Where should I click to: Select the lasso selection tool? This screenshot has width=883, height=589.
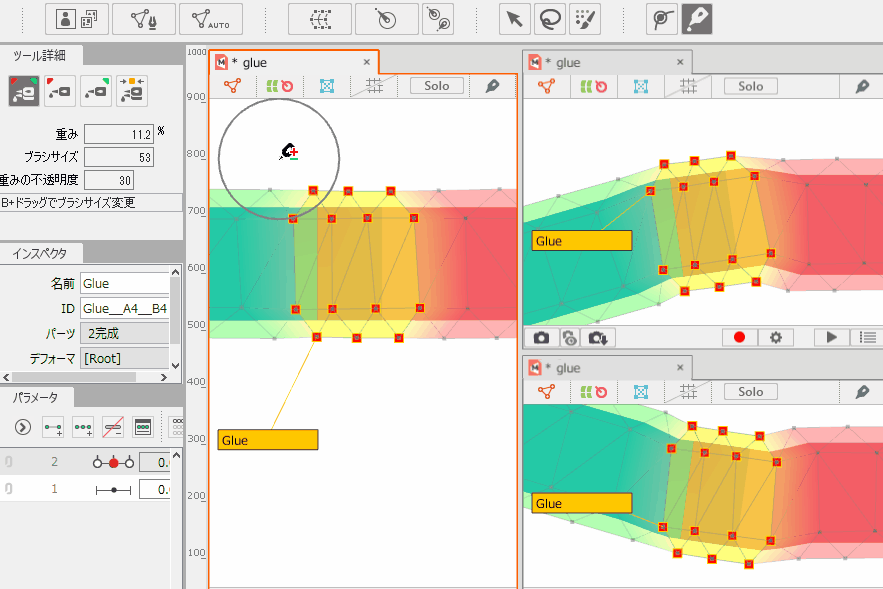tap(548, 19)
